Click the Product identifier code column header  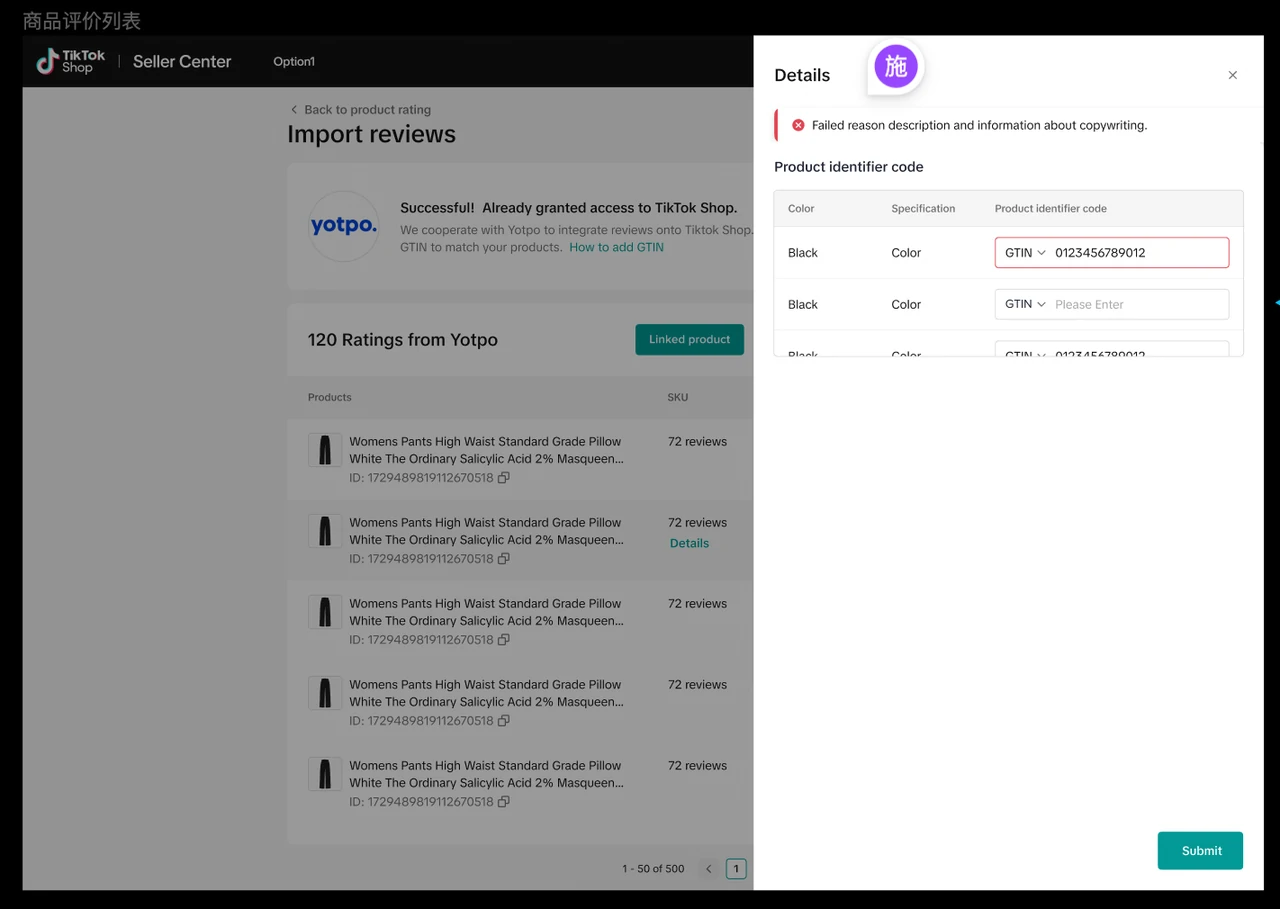1050,209
